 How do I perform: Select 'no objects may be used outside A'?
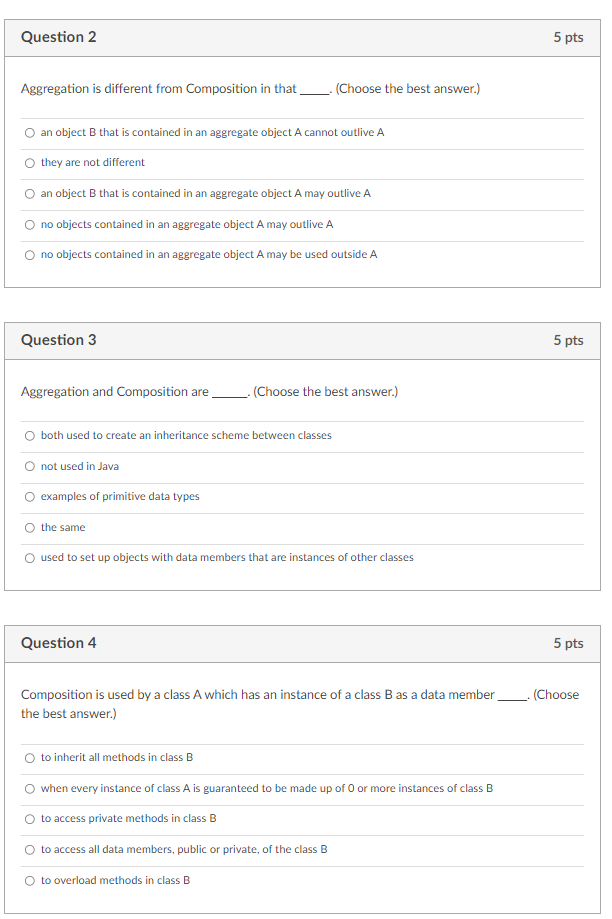click(30, 254)
